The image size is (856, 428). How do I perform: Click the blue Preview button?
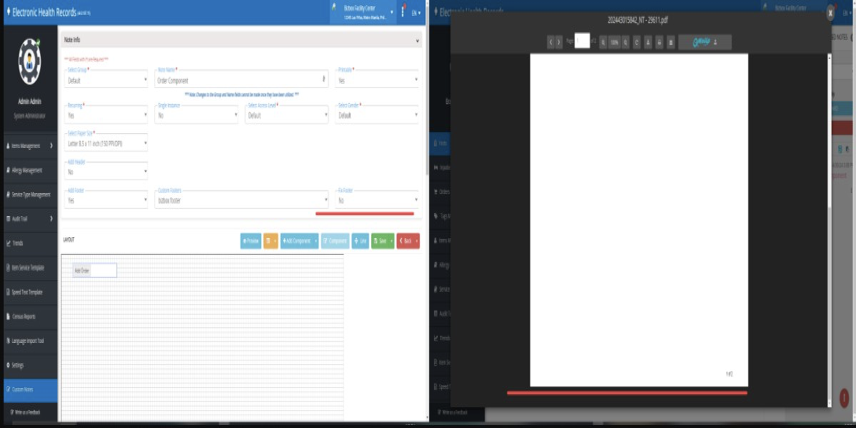click(x=250, y=241)
